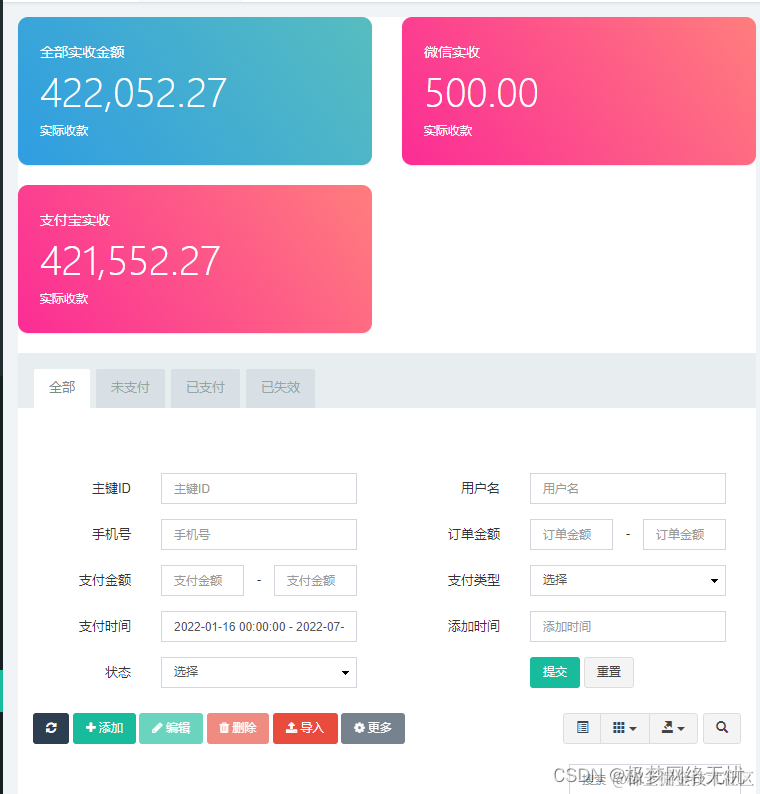Click the 添加时间 input field

point(628,627)
